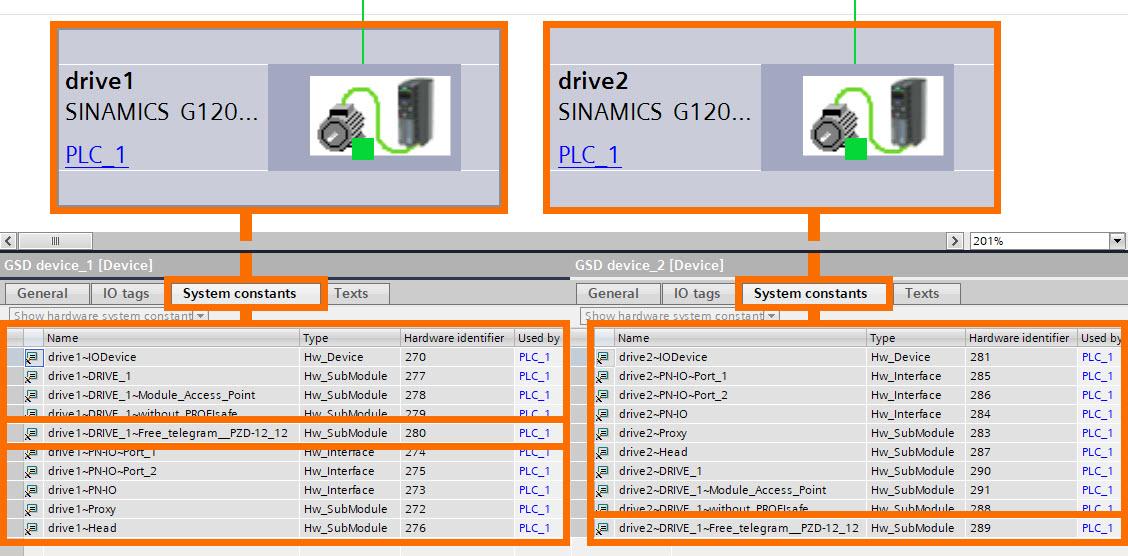Click hardware identifier 270 cell

point(457,357)
